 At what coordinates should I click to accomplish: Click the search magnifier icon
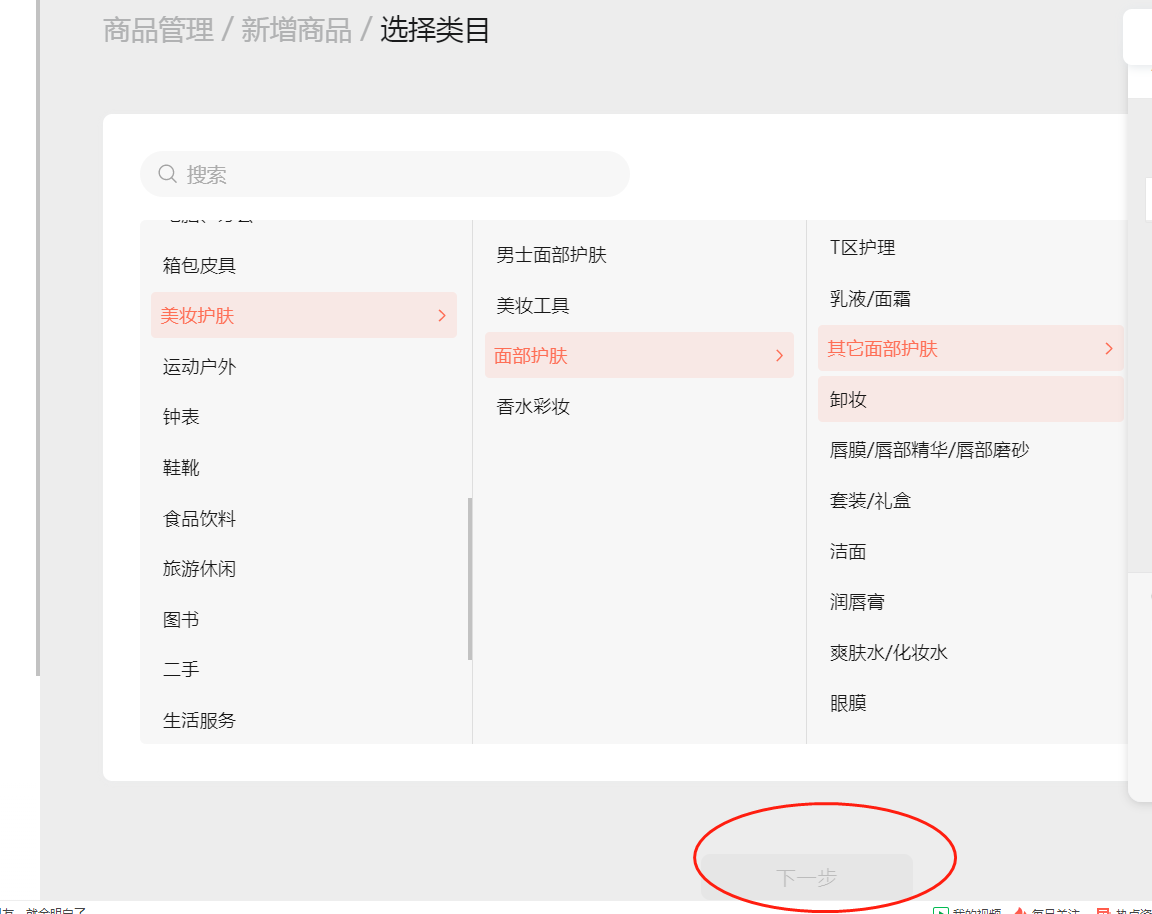point(168,174)
